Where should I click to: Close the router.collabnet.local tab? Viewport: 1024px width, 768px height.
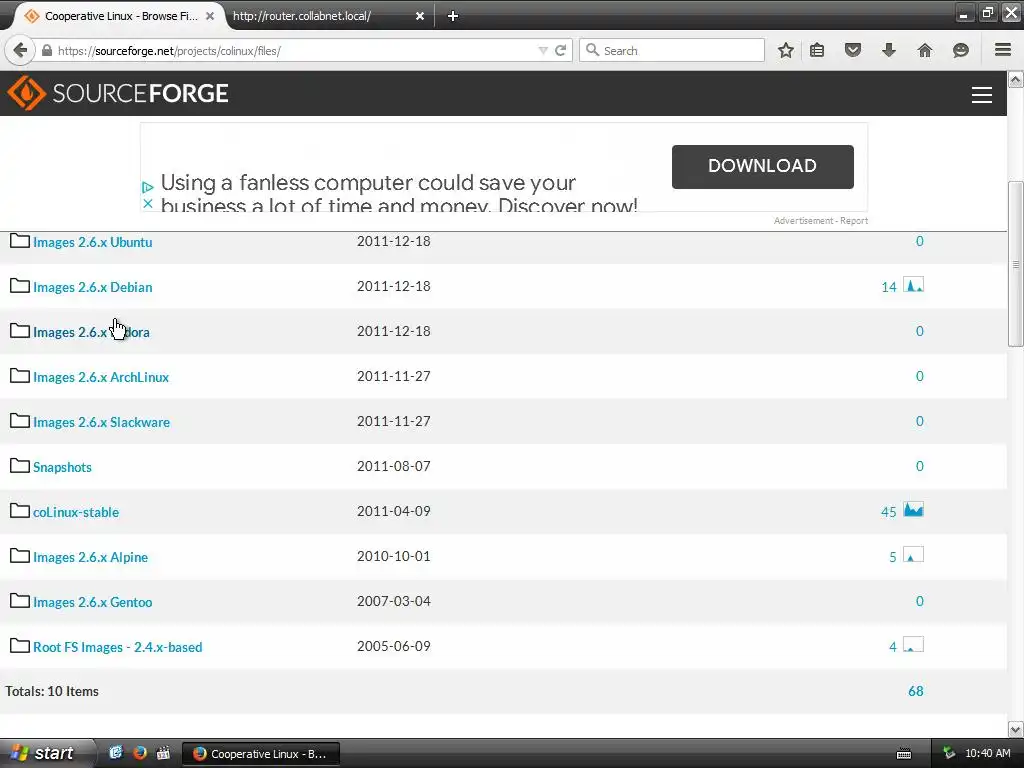(x=420, y=16)
